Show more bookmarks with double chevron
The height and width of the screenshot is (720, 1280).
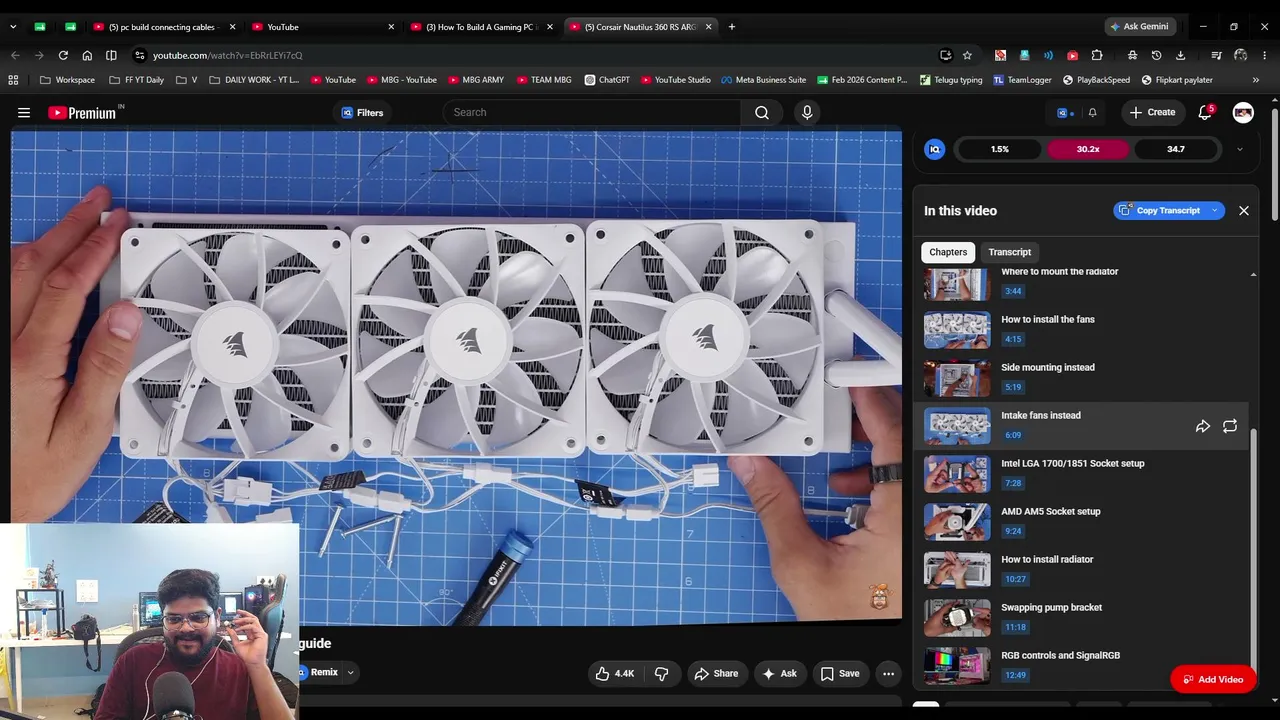pos(1256,80)
